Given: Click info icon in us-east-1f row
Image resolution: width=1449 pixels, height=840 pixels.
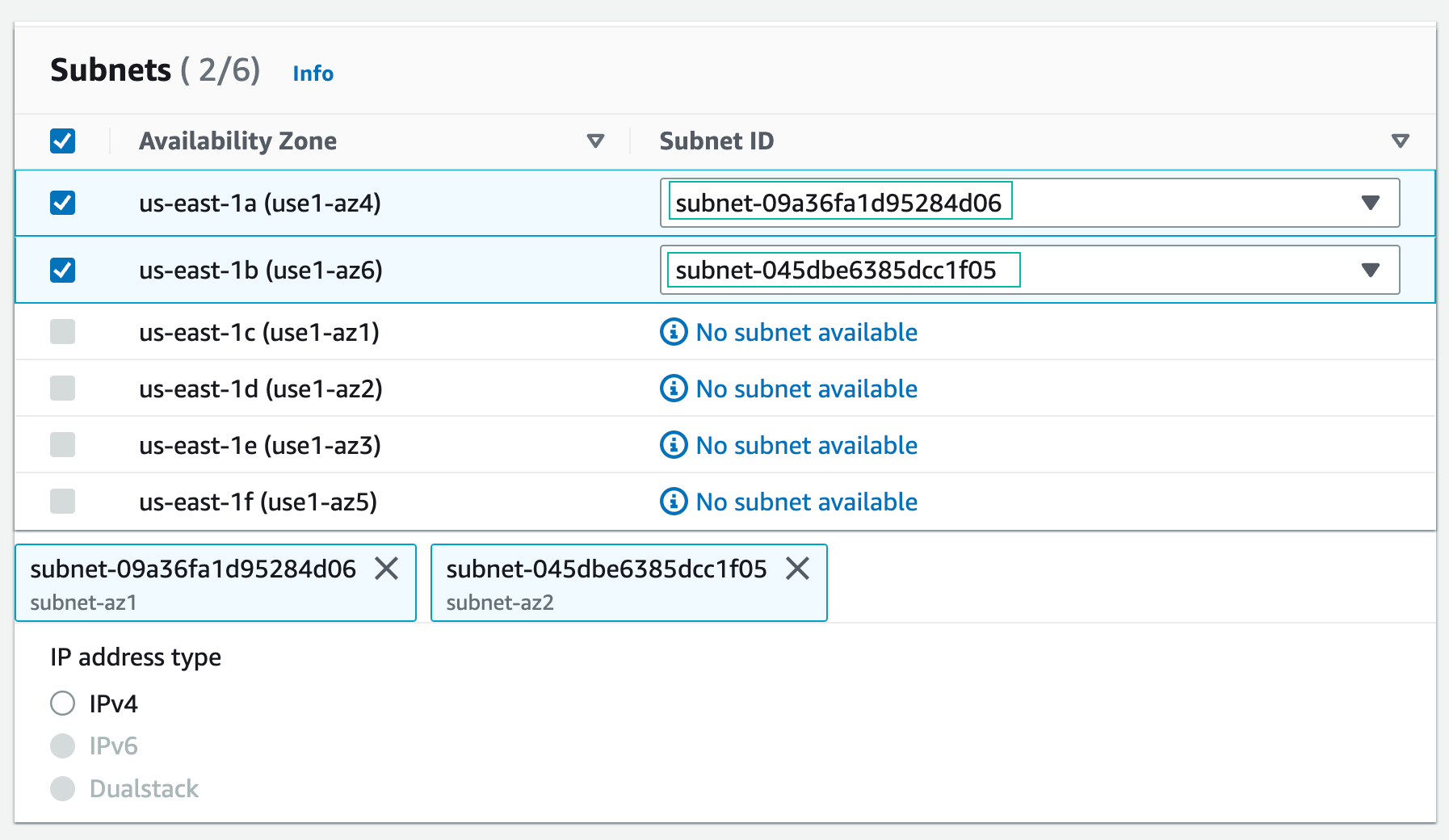Looking at the screenshot, I should click(674, 502).
